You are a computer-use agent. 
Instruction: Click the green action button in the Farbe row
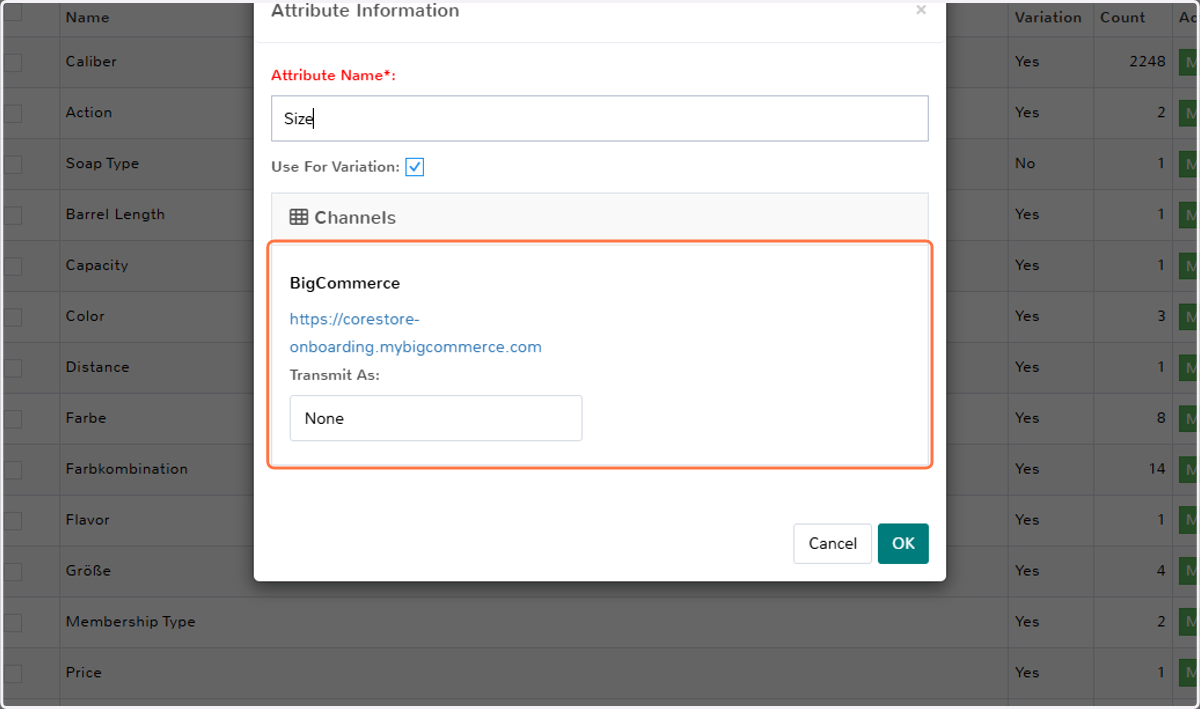pyautogui.click(x=1189, y=419)
